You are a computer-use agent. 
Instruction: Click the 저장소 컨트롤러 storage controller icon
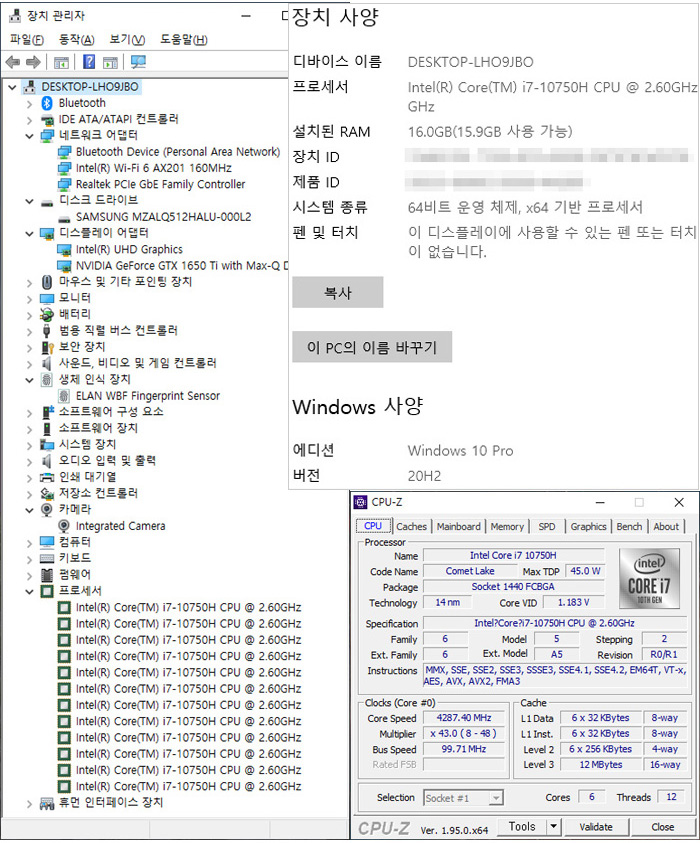coord(47,494)
